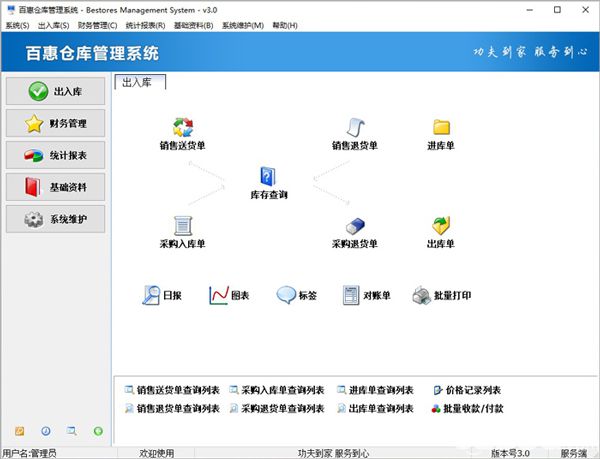Click the icon beside 进库单查询列表
The height and width of the screenshot is (459, 600).
341,390
